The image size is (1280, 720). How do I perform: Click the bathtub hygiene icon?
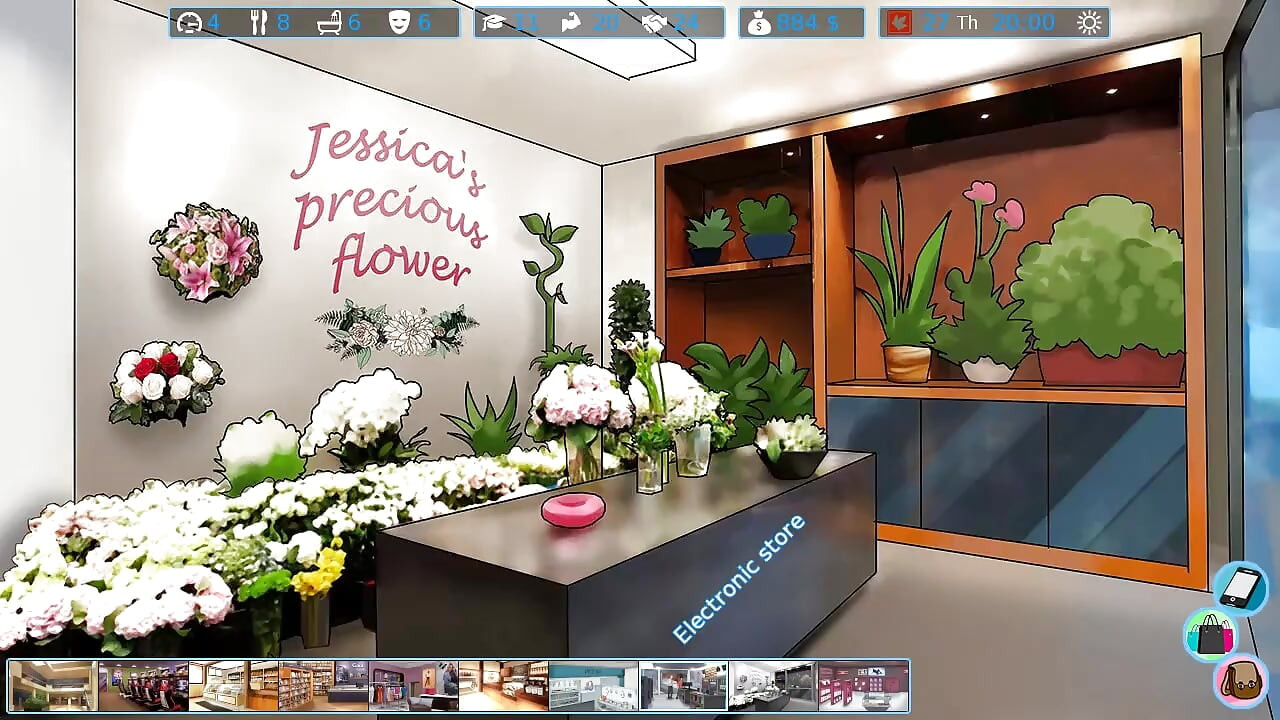point(329,22)
